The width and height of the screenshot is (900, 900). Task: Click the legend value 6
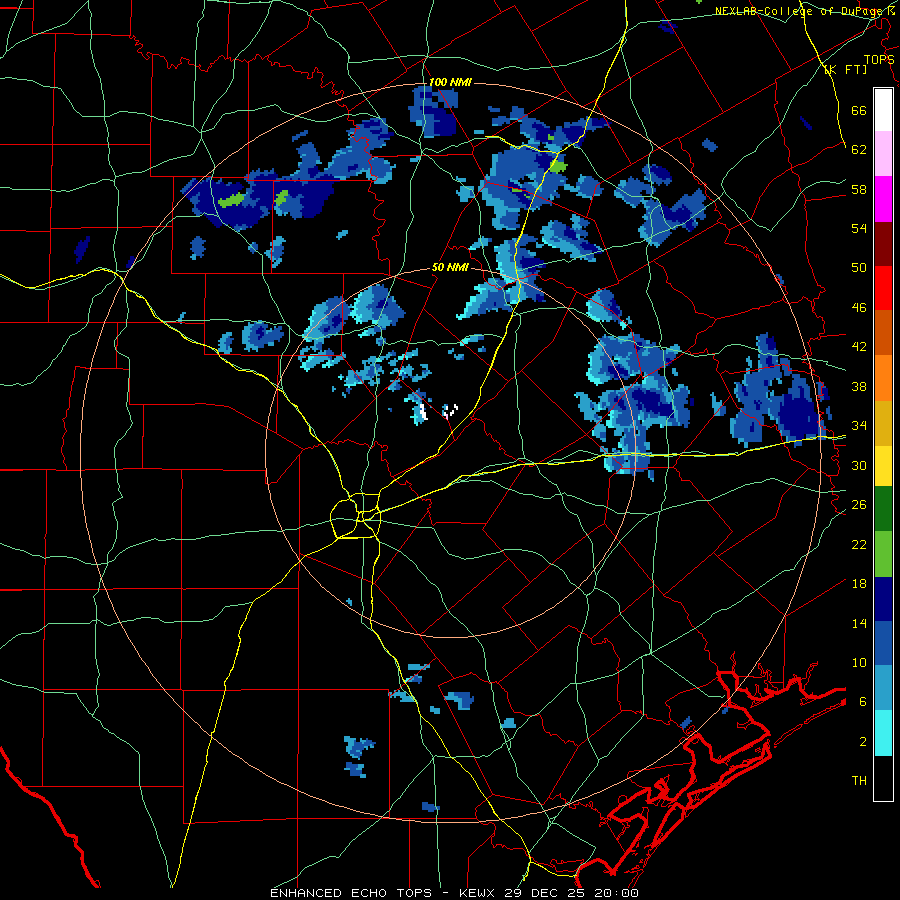pyautogui.click(x=863, y=701)
